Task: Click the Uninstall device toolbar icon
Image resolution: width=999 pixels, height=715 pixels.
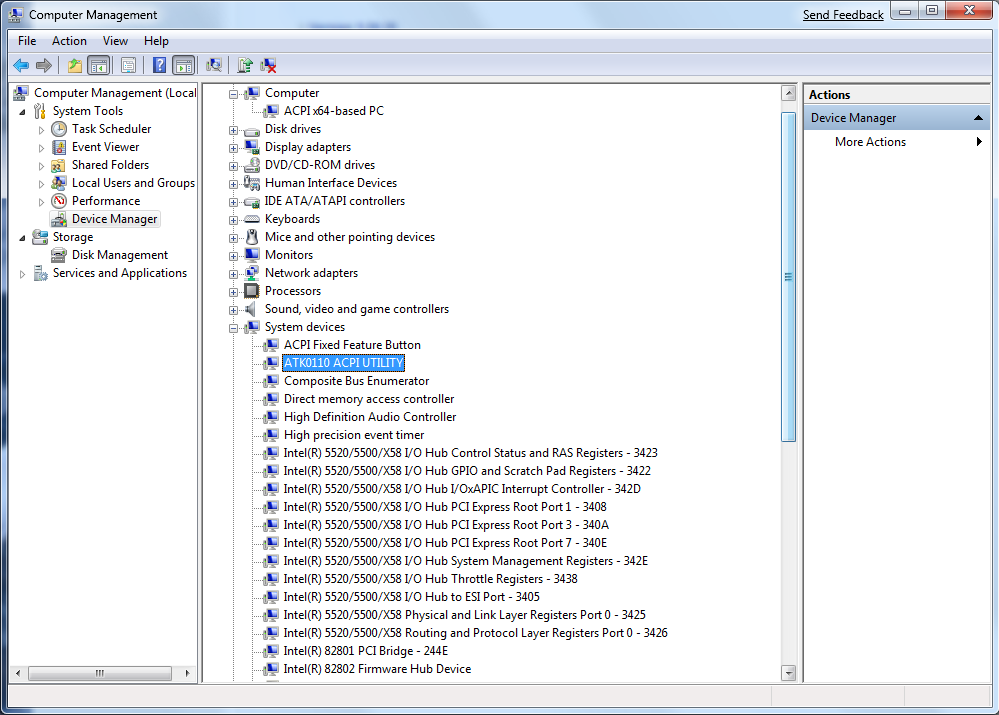Action: [268, 65]
